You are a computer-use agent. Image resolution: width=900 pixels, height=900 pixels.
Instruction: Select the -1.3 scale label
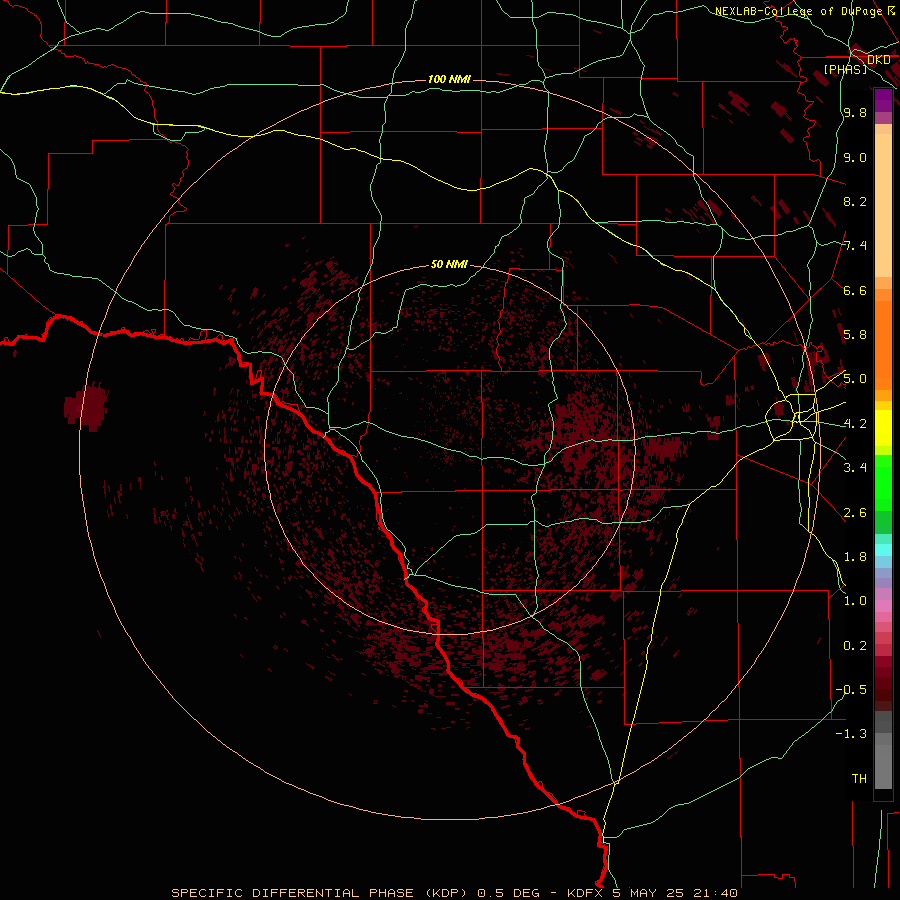point(851,734)
